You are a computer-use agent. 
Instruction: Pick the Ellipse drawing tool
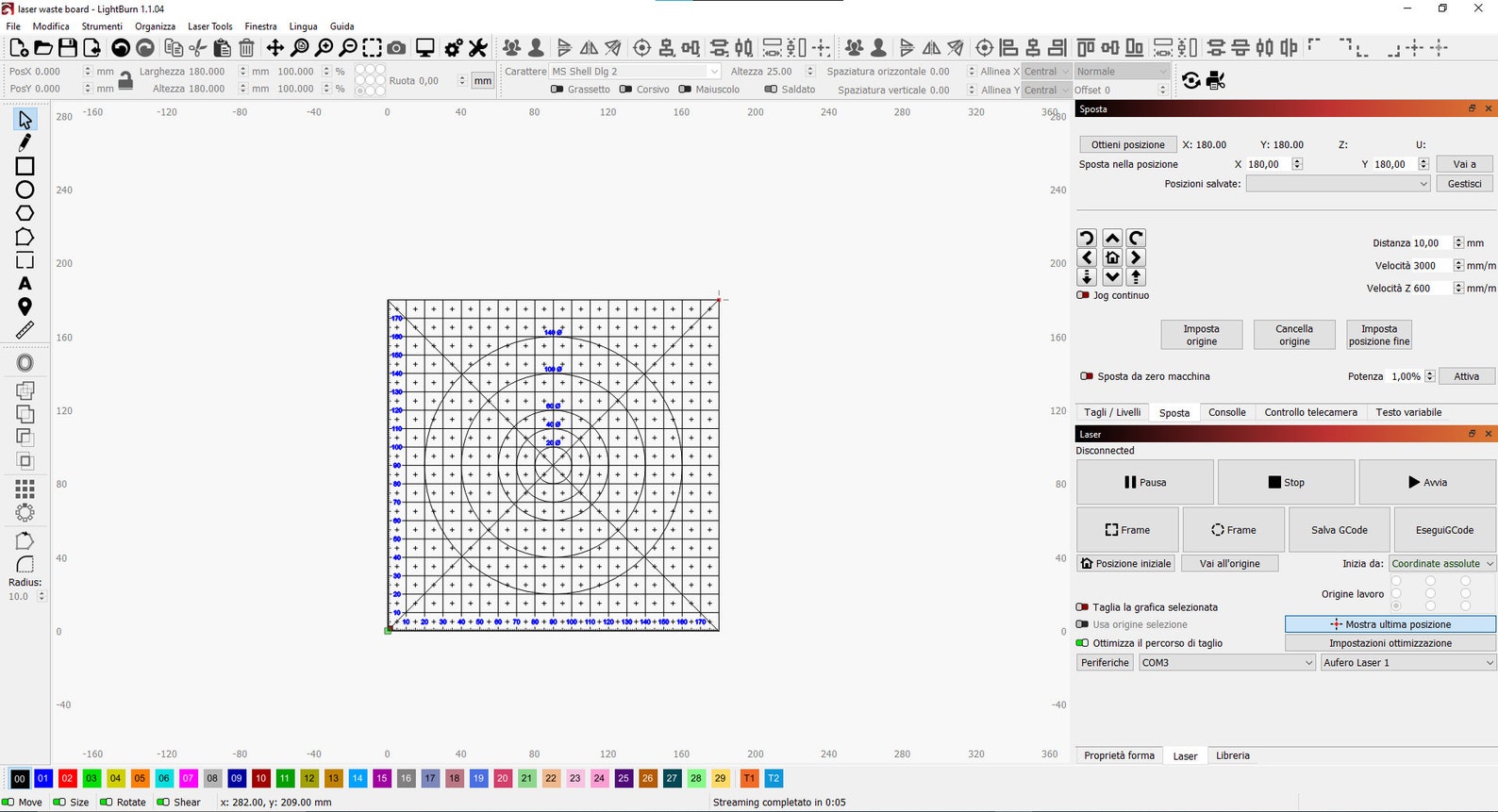[25, 190]
